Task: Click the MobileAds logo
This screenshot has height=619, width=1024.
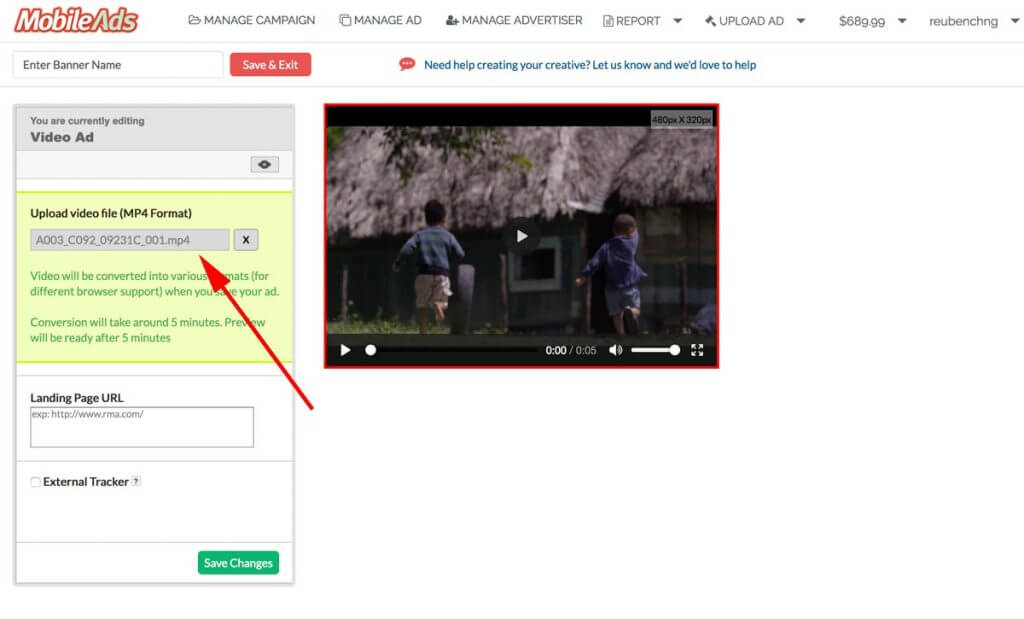Action: click(76, 20)
